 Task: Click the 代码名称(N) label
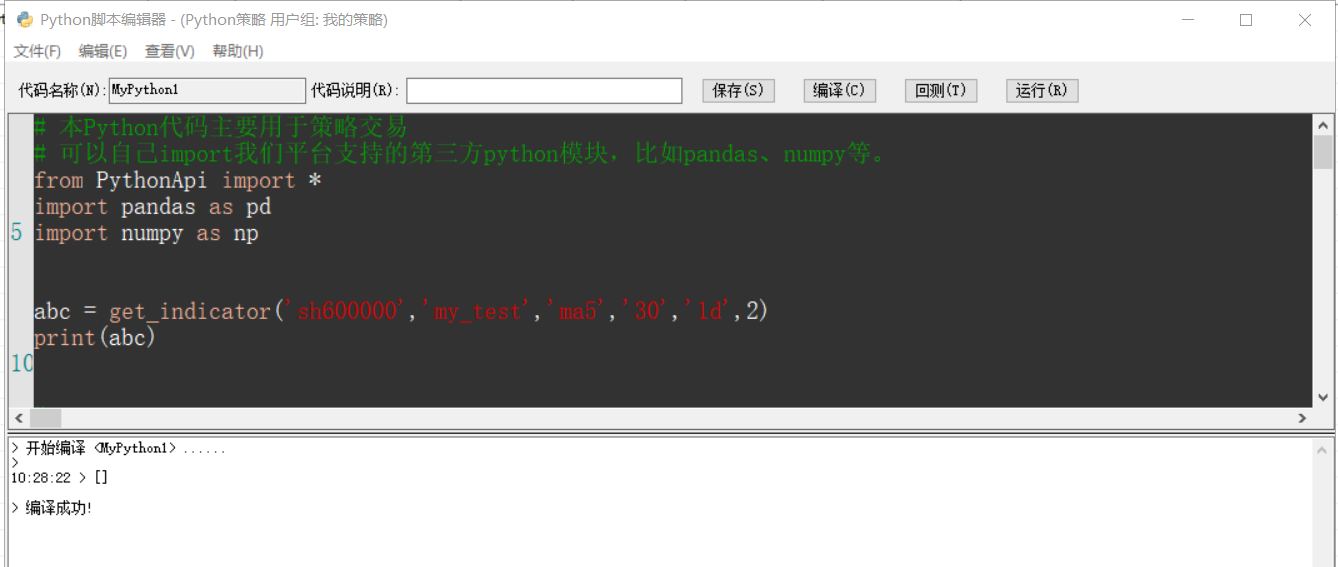point(62,90)
